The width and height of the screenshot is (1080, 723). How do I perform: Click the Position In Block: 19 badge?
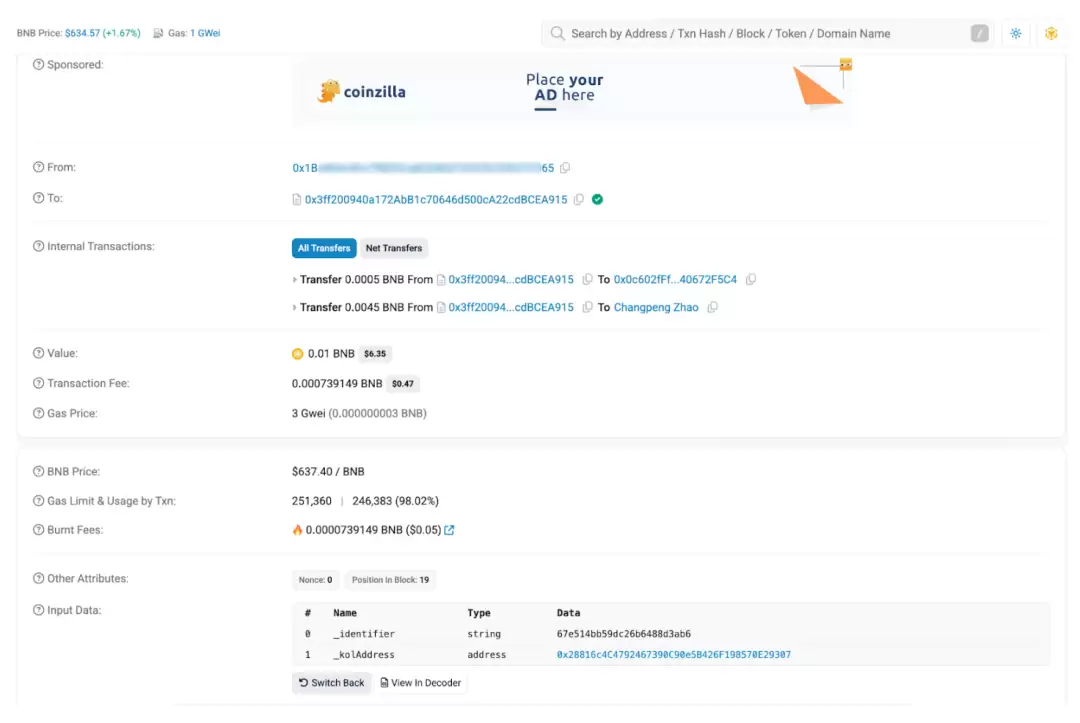click(x=390, y=580)
